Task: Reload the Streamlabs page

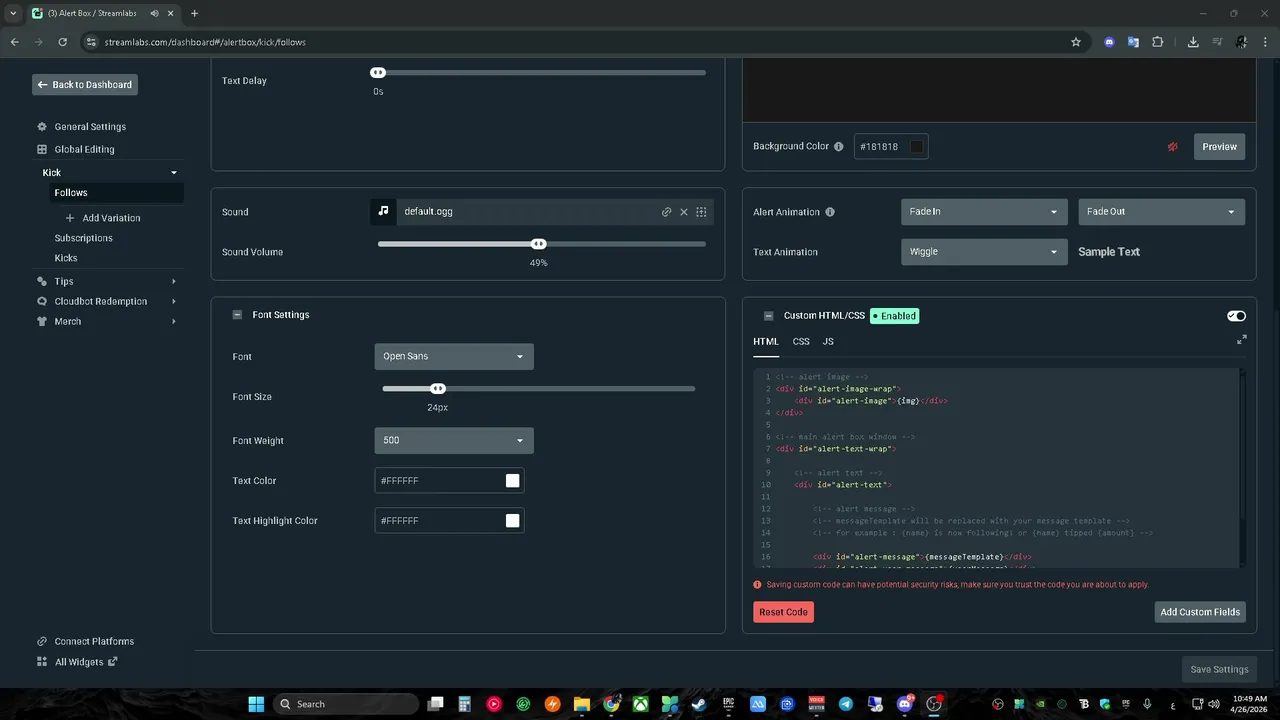Action: point(63,42)
